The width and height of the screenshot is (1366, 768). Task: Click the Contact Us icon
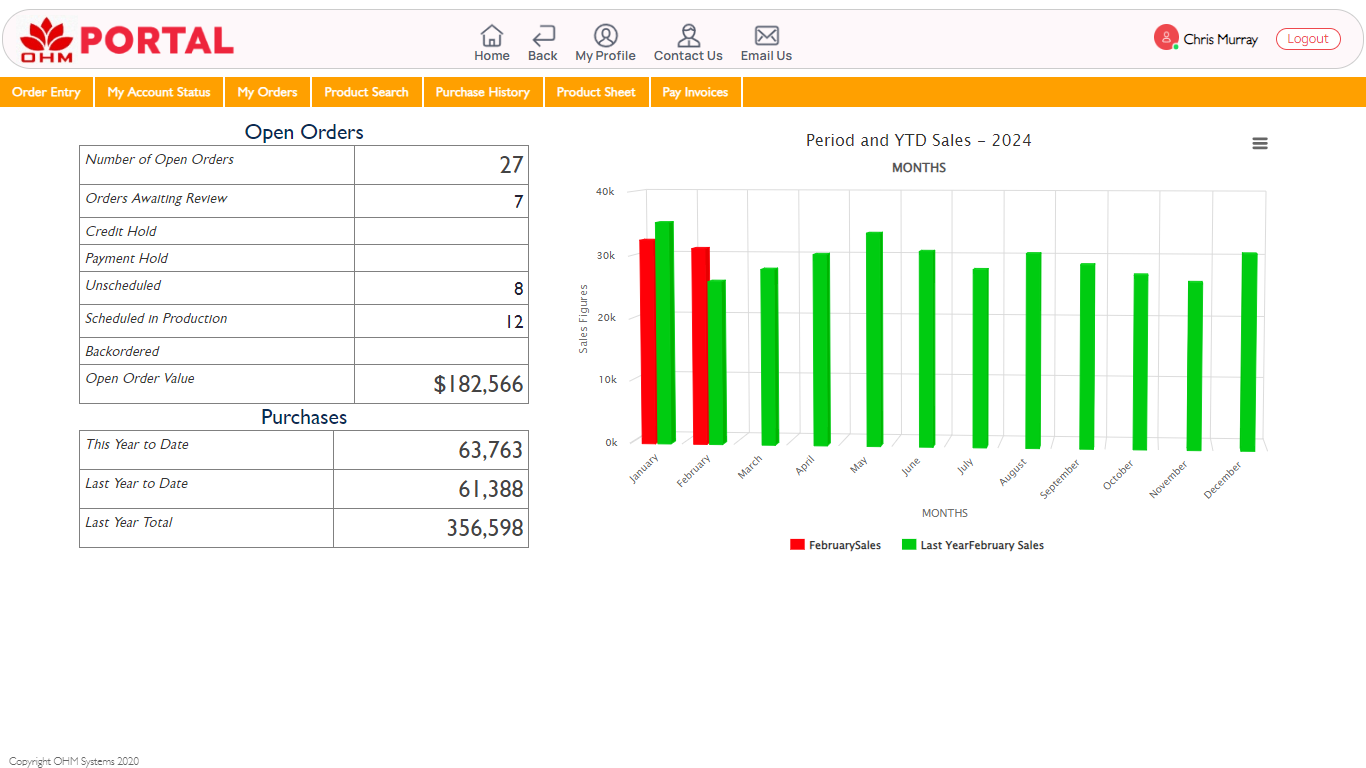click(x=688, y=36)
